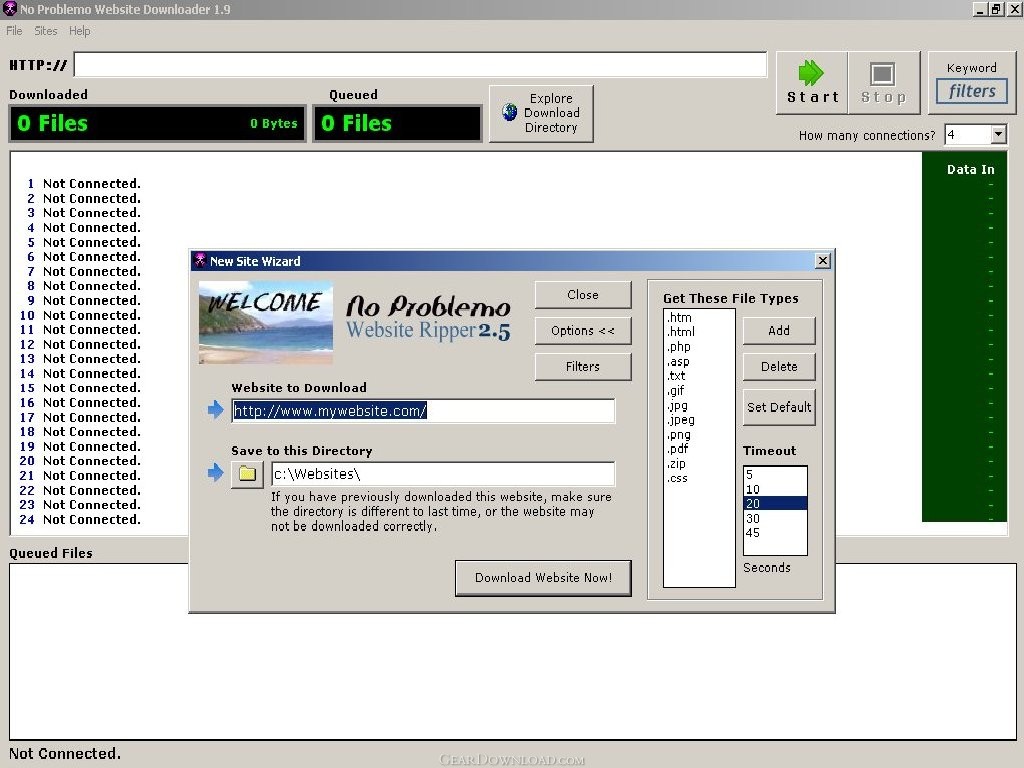Collapse options with Options << button
This screenshot has width=1024, height=768.
tap(583, 330)
